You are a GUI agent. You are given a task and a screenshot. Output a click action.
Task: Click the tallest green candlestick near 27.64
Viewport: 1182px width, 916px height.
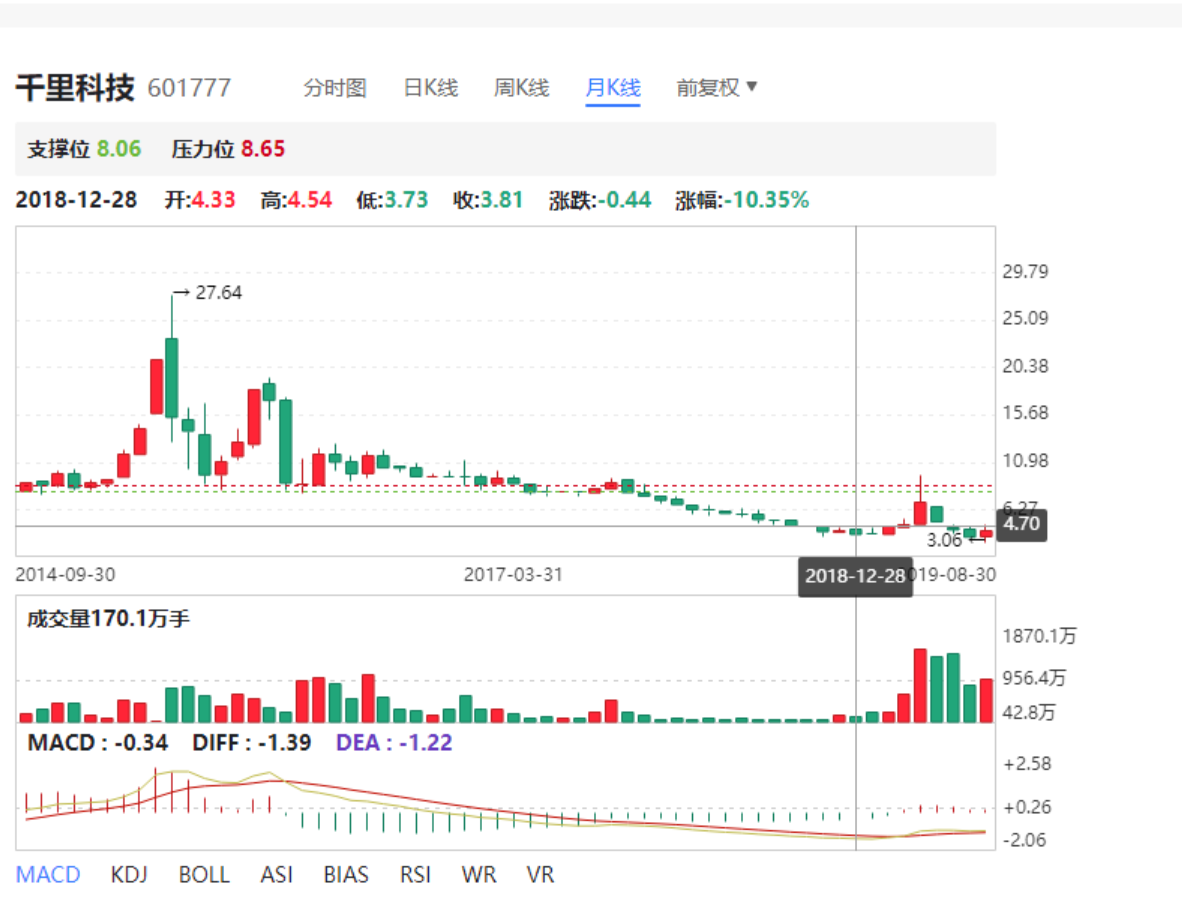(172, 377)
